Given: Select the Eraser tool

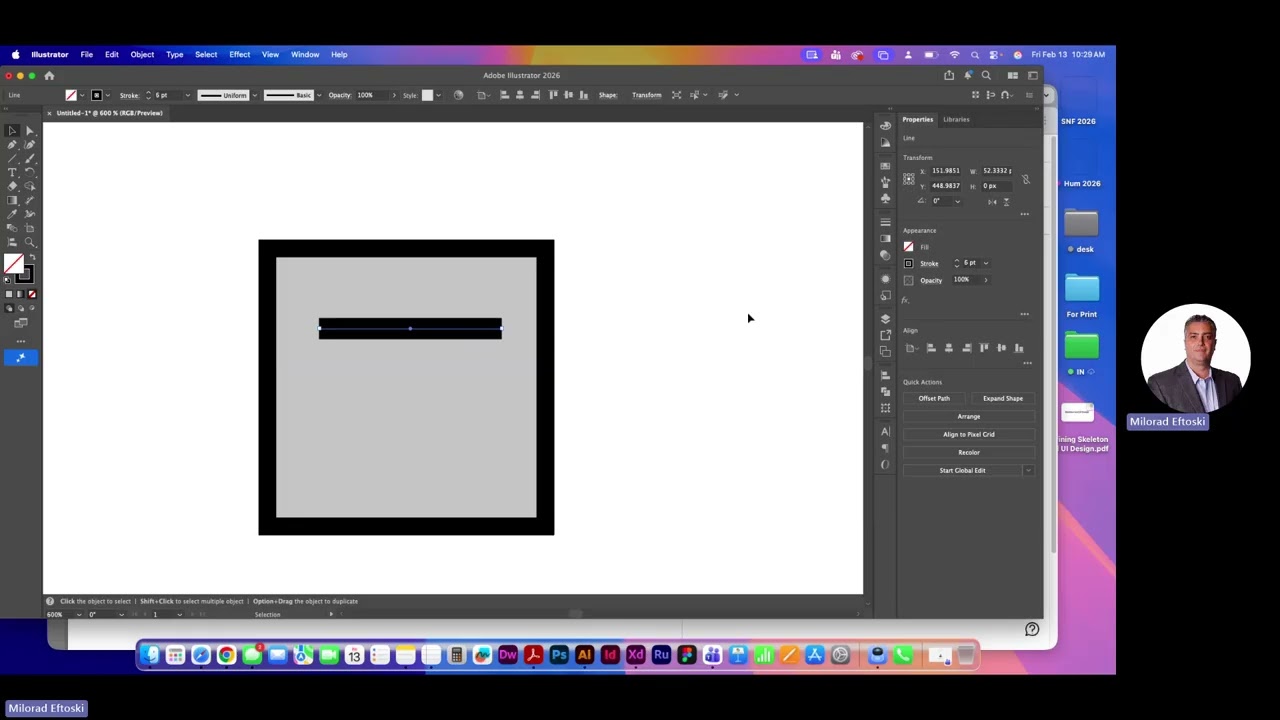Looking at the screenshot, I should click(x=12, y=186).
